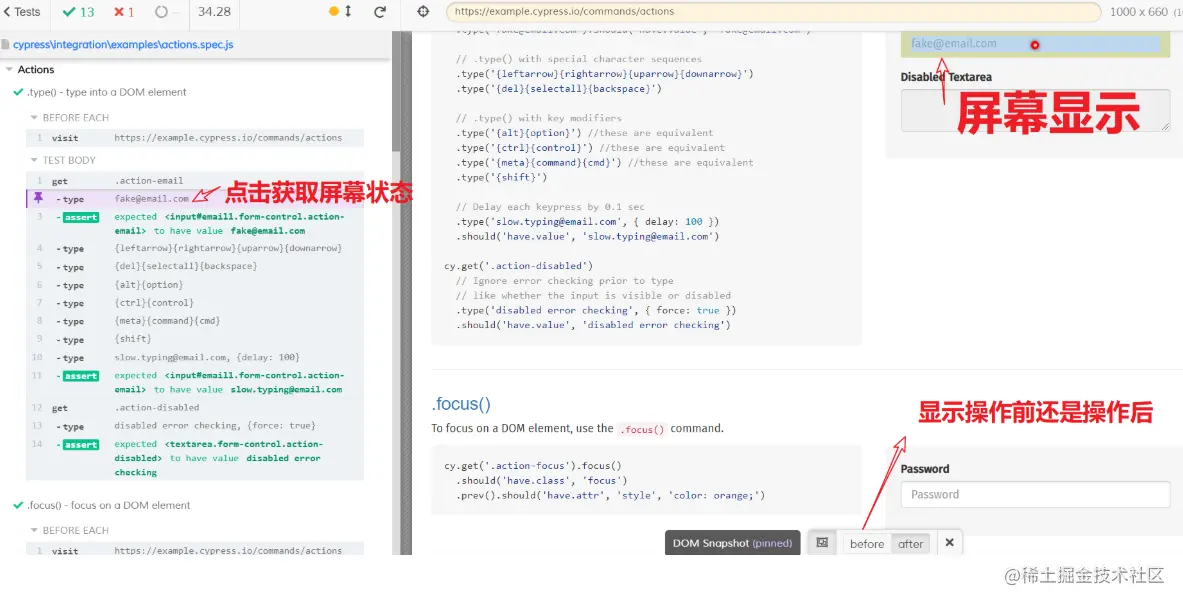Click the email input containing fake@email.com

(1035, 44)
